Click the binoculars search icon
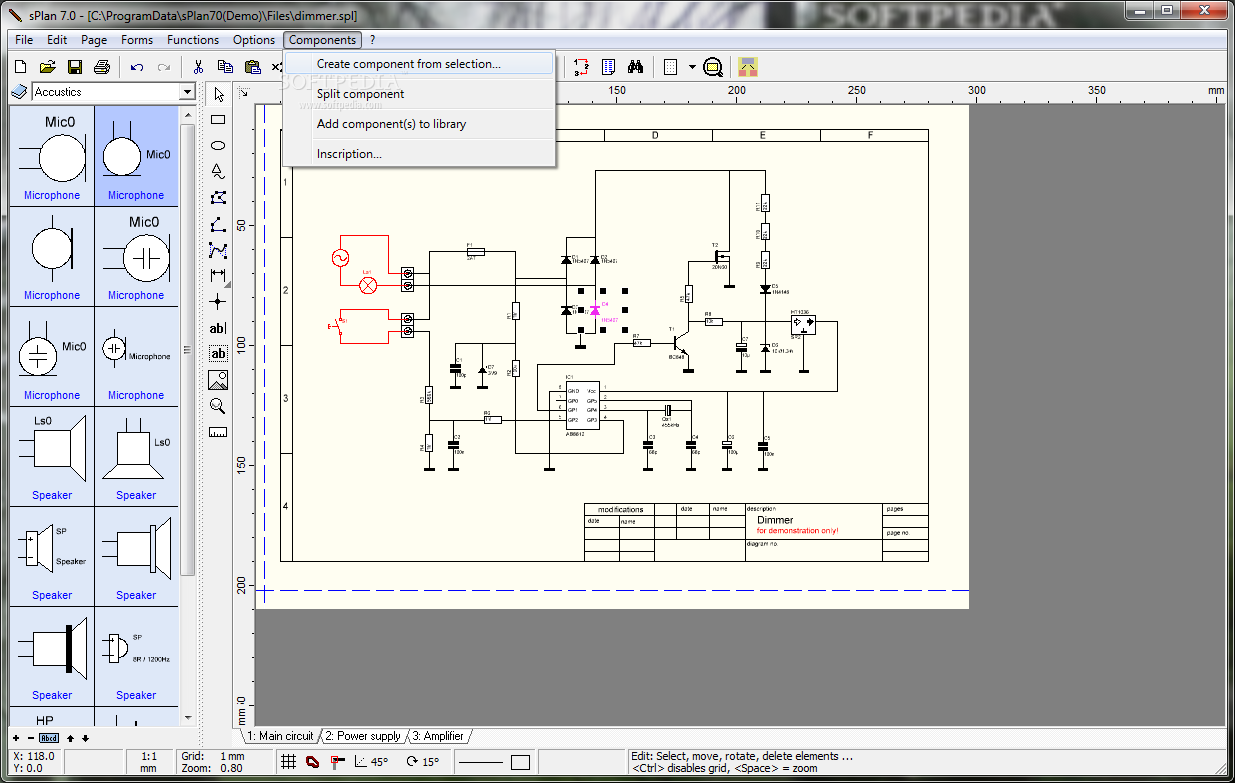Image resolution: width=1235 pixels, height=783 pixels. tap(635, 67)
